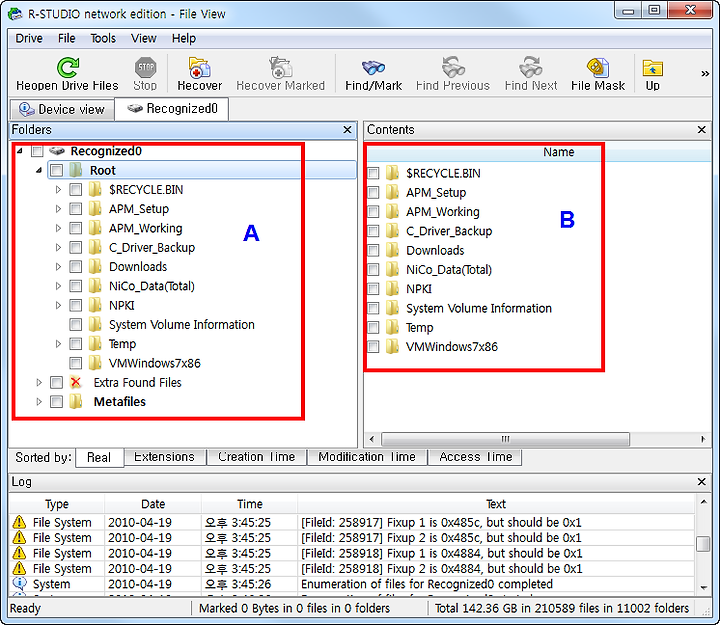Click VMWindows7x86 folder icon in Contents
720x625 pixels.
tap(393, 347)
